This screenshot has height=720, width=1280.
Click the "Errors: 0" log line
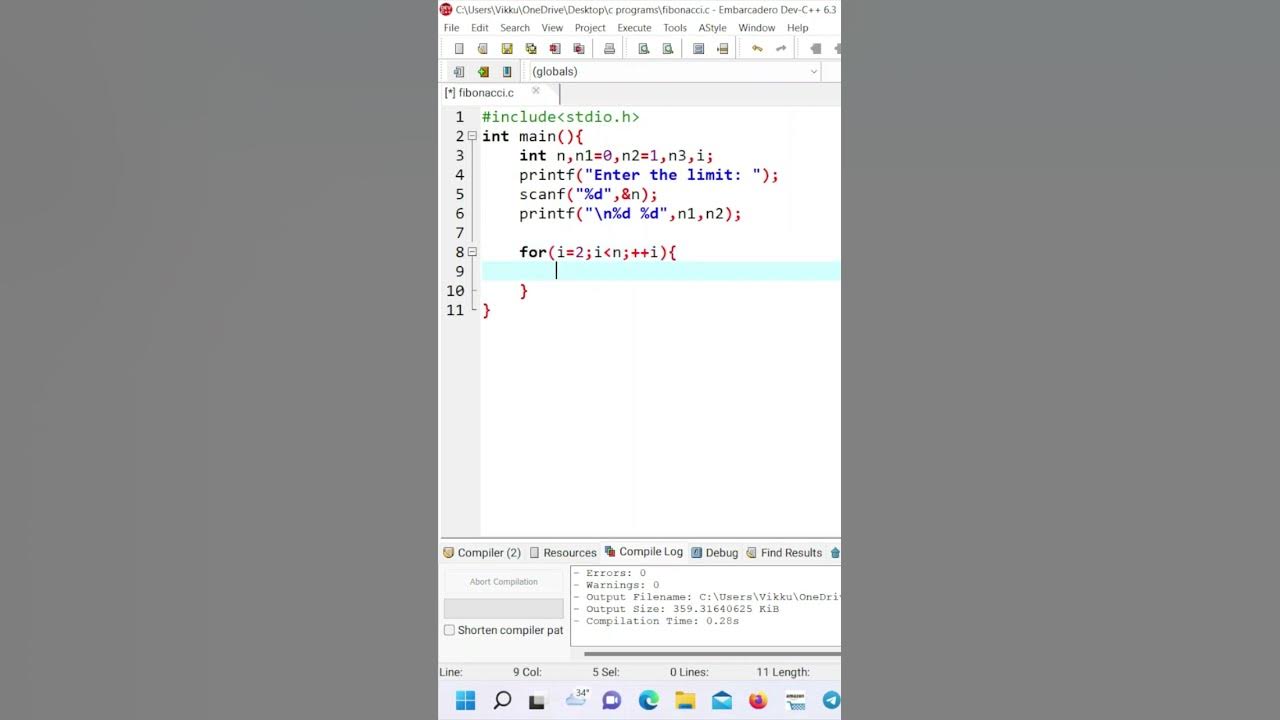click(x=610, y=573)
